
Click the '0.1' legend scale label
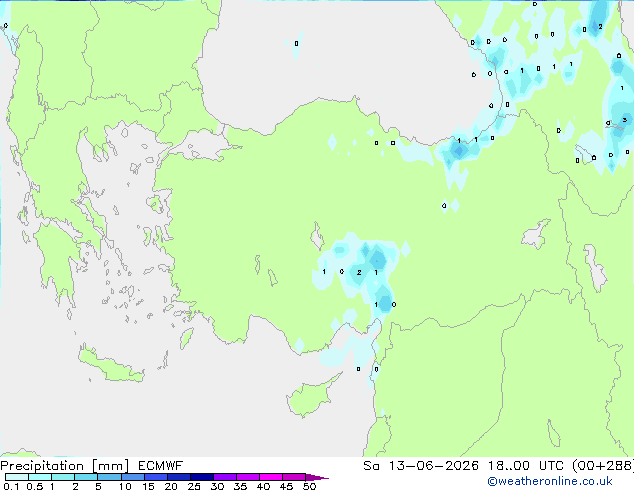(11, 486)
